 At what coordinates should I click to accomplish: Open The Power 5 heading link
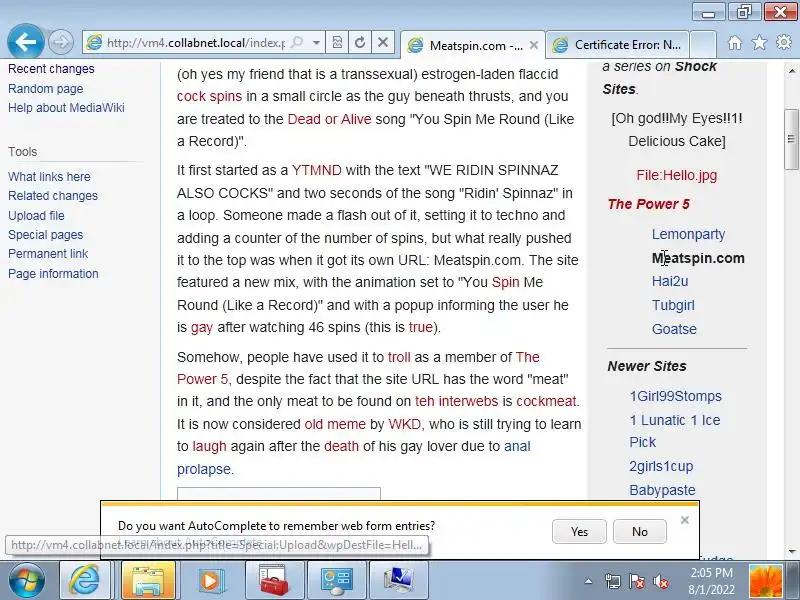(x=648, y=204)
